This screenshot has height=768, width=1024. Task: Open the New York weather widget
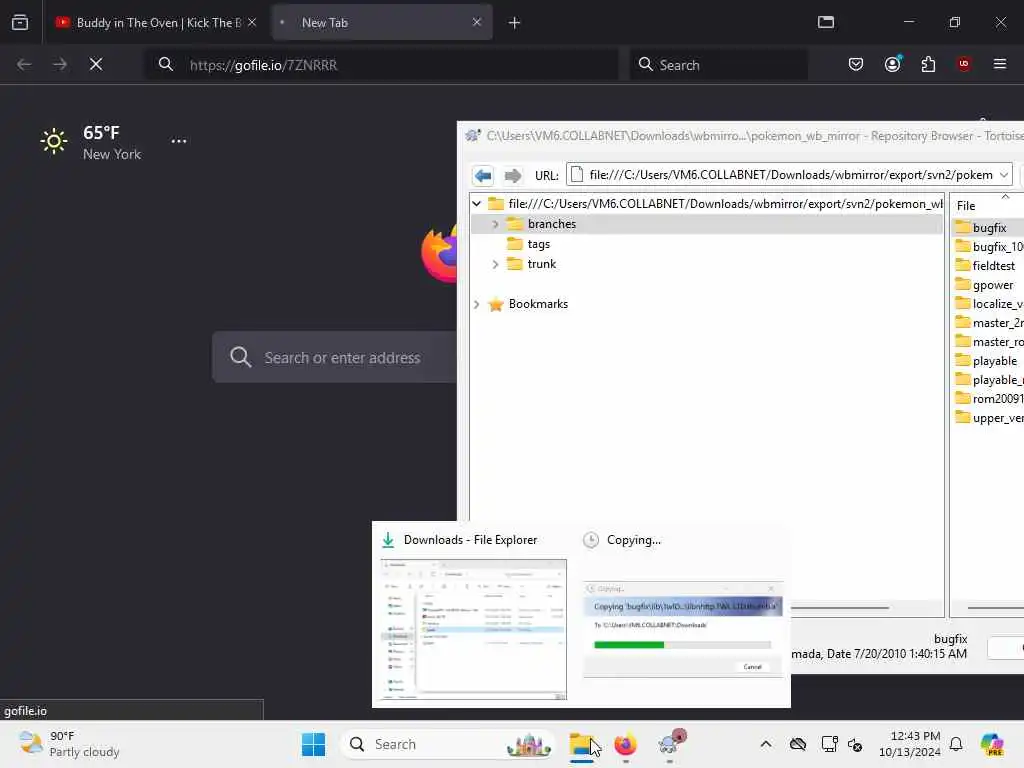coord(91,142)
